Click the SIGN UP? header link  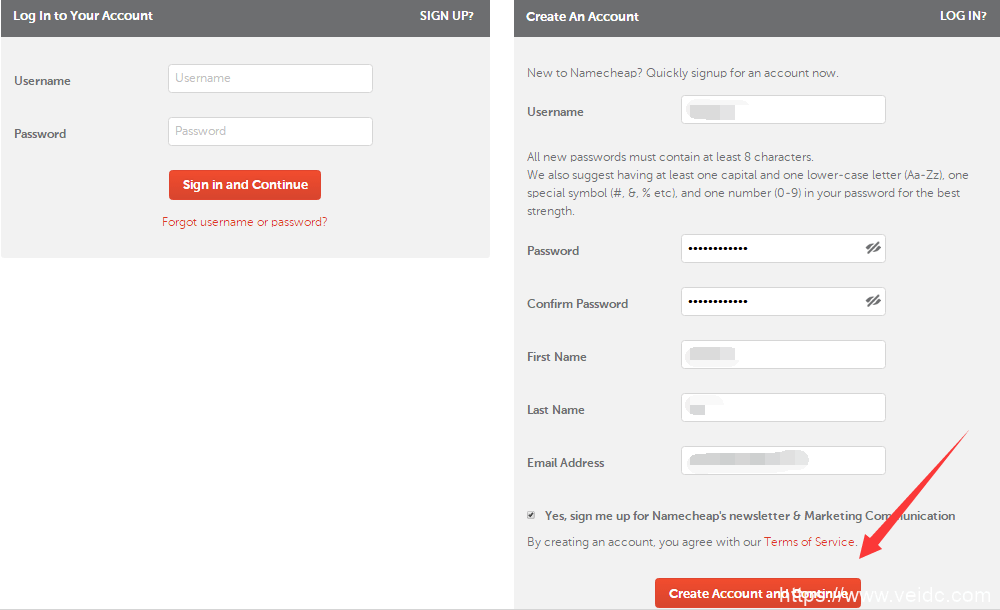pos(447,16)
